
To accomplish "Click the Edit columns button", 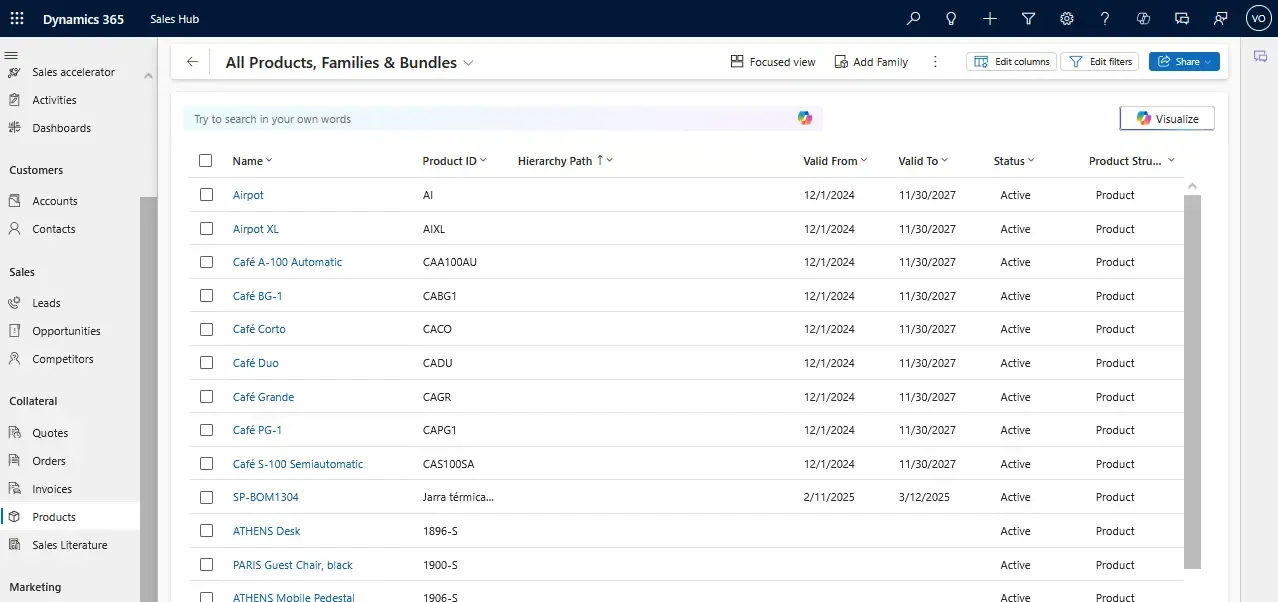I will [x=1012, y=62].
